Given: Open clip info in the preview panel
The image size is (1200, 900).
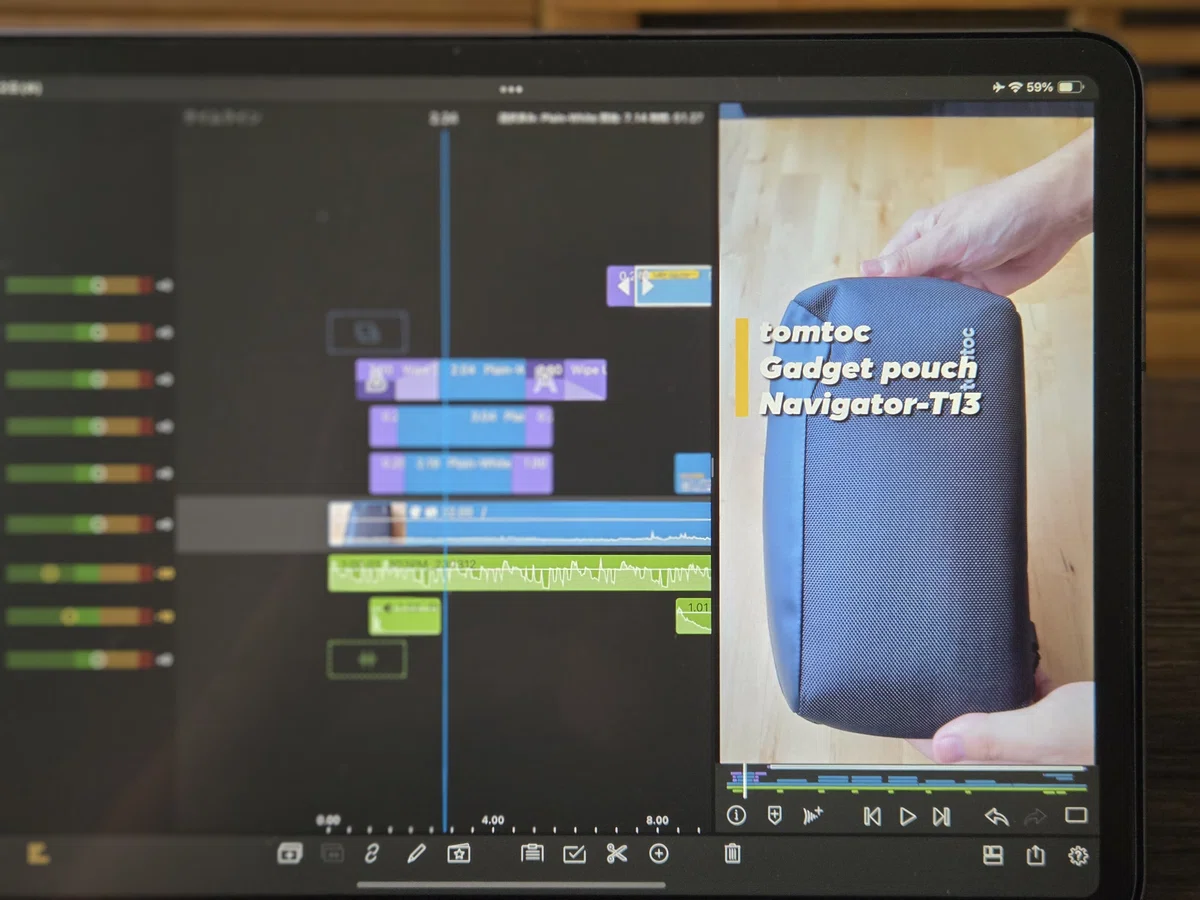Looking at the screenshot, I should [x=737, y=816].
